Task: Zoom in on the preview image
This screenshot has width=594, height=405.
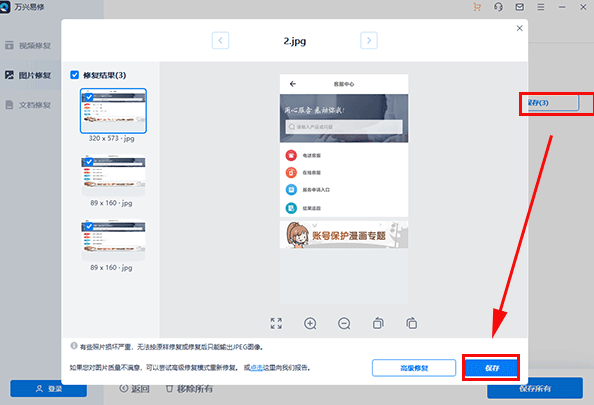Action: (x=310, y=324)
